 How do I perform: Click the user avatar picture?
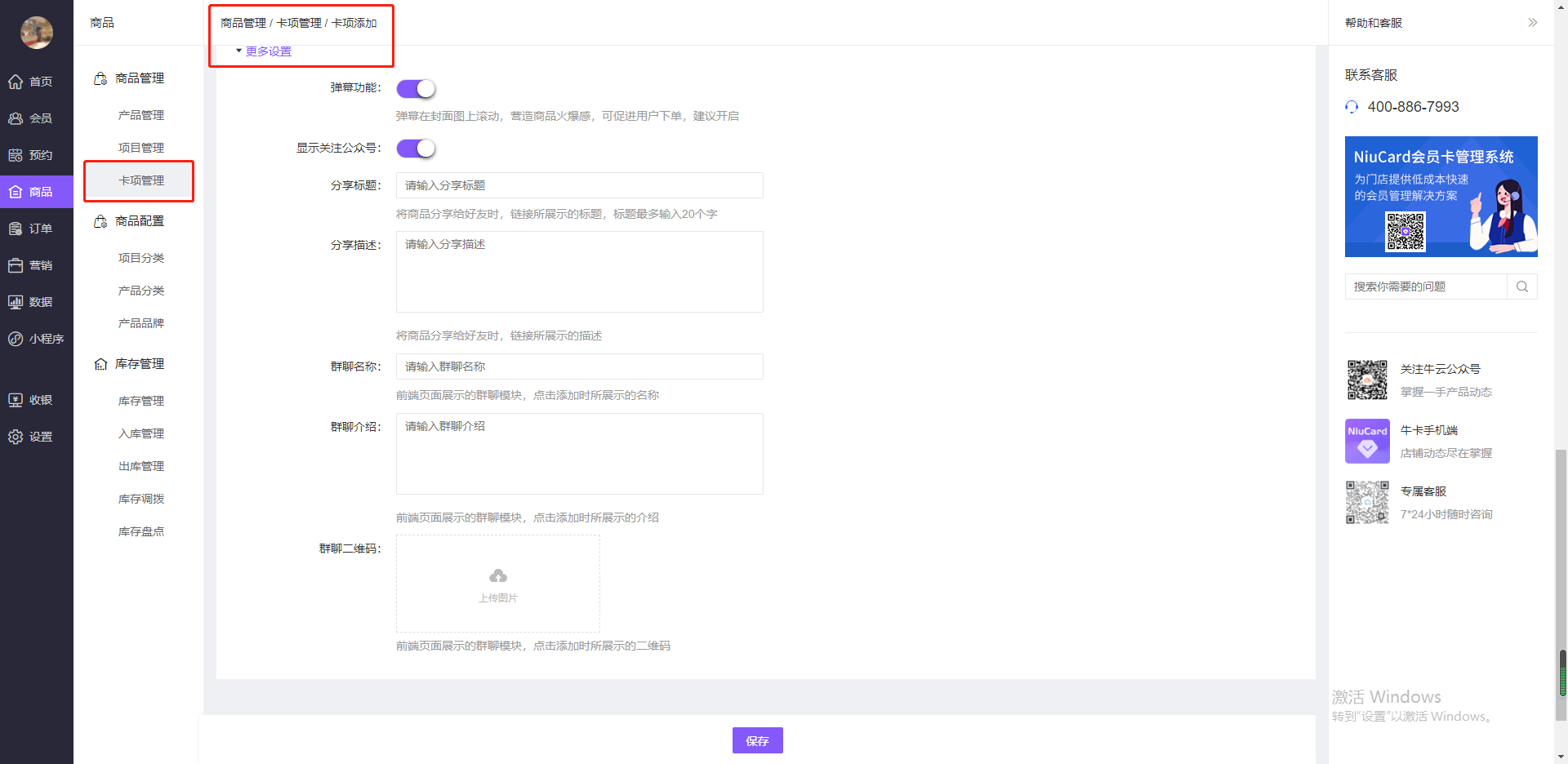[x=37, y=32]
